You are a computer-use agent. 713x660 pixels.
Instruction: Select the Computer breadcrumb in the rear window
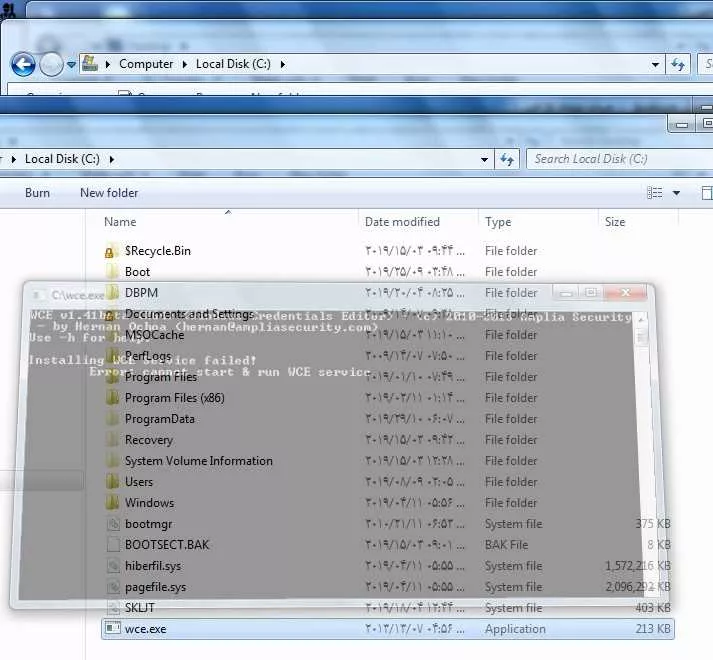point(146,64)
